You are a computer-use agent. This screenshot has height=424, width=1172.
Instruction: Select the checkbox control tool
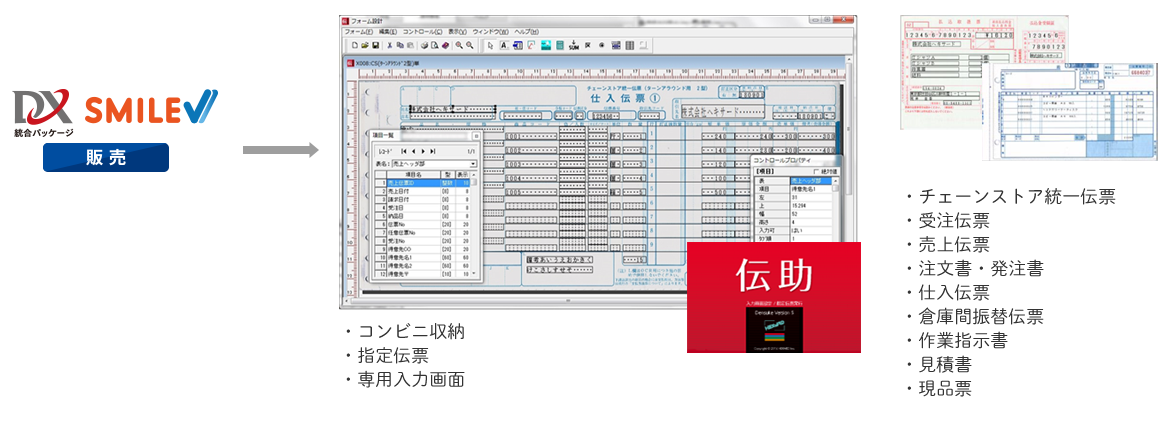coord(587,46)
